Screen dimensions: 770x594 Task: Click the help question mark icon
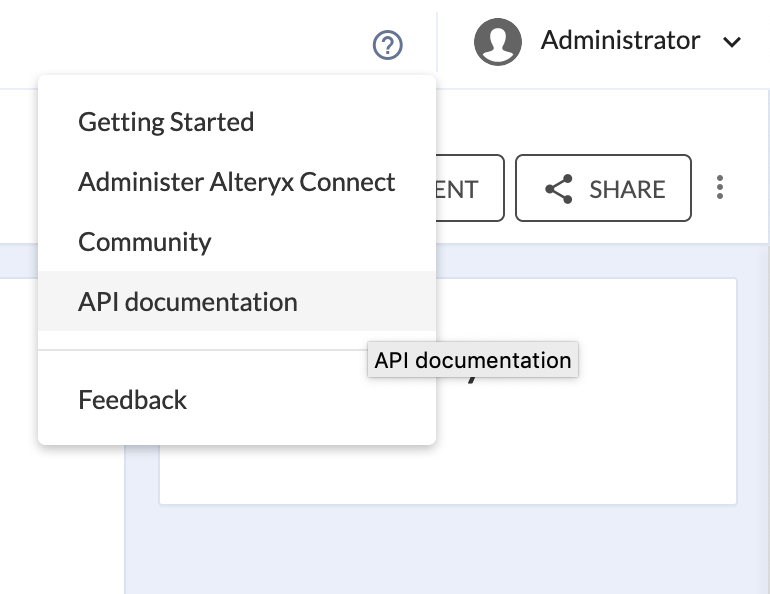pyautogui.click(x=387, y=45)
